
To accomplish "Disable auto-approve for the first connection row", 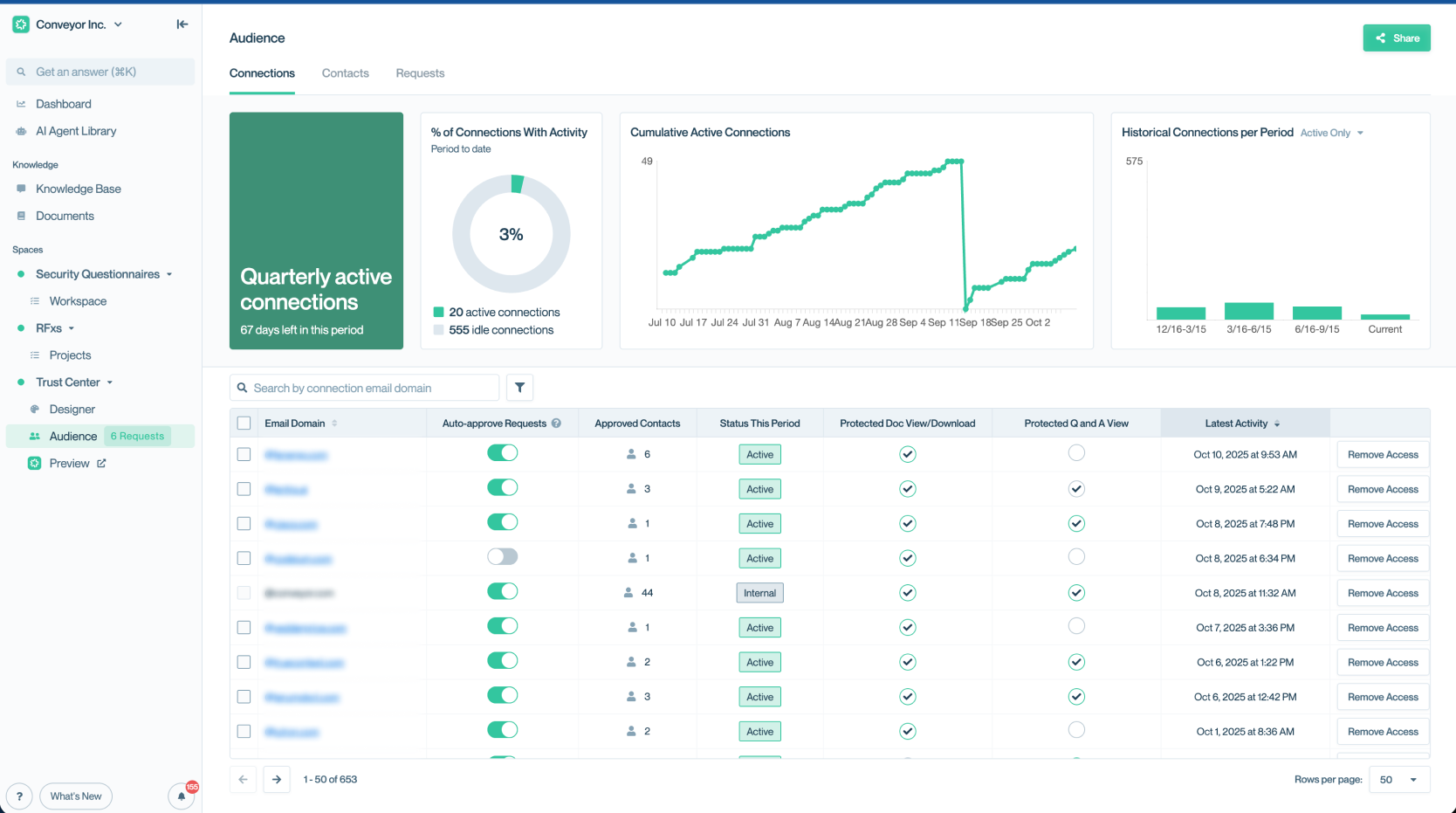I will 502,453.
